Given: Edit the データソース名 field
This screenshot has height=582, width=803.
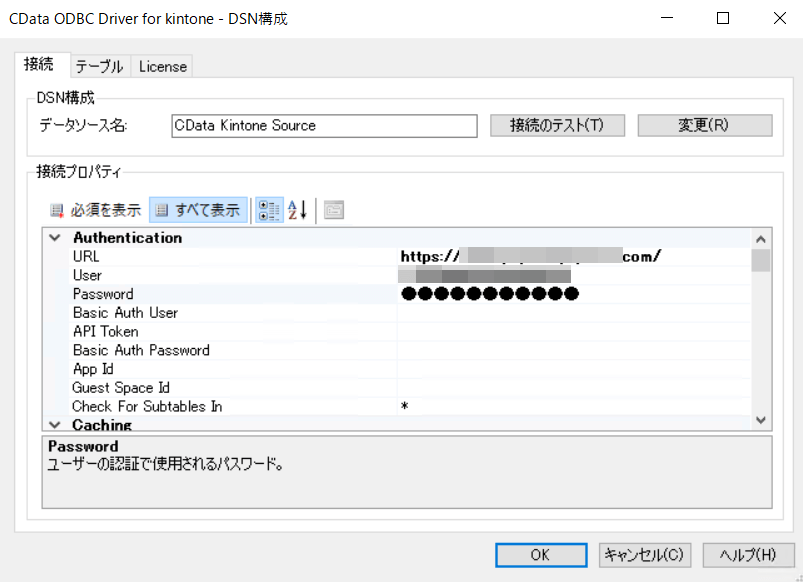Looking at the screenshot, I should (324, 126).
